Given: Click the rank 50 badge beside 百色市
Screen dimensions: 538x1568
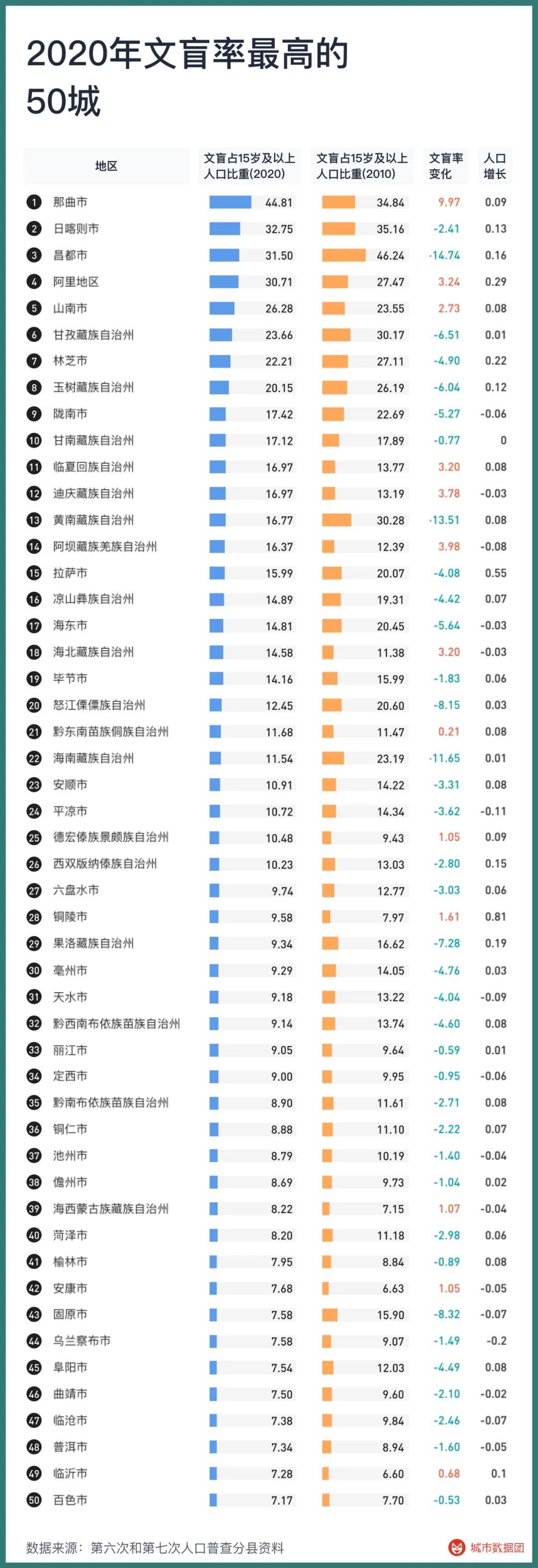Looking at the screenshot, I should [x=34, y=1500].
